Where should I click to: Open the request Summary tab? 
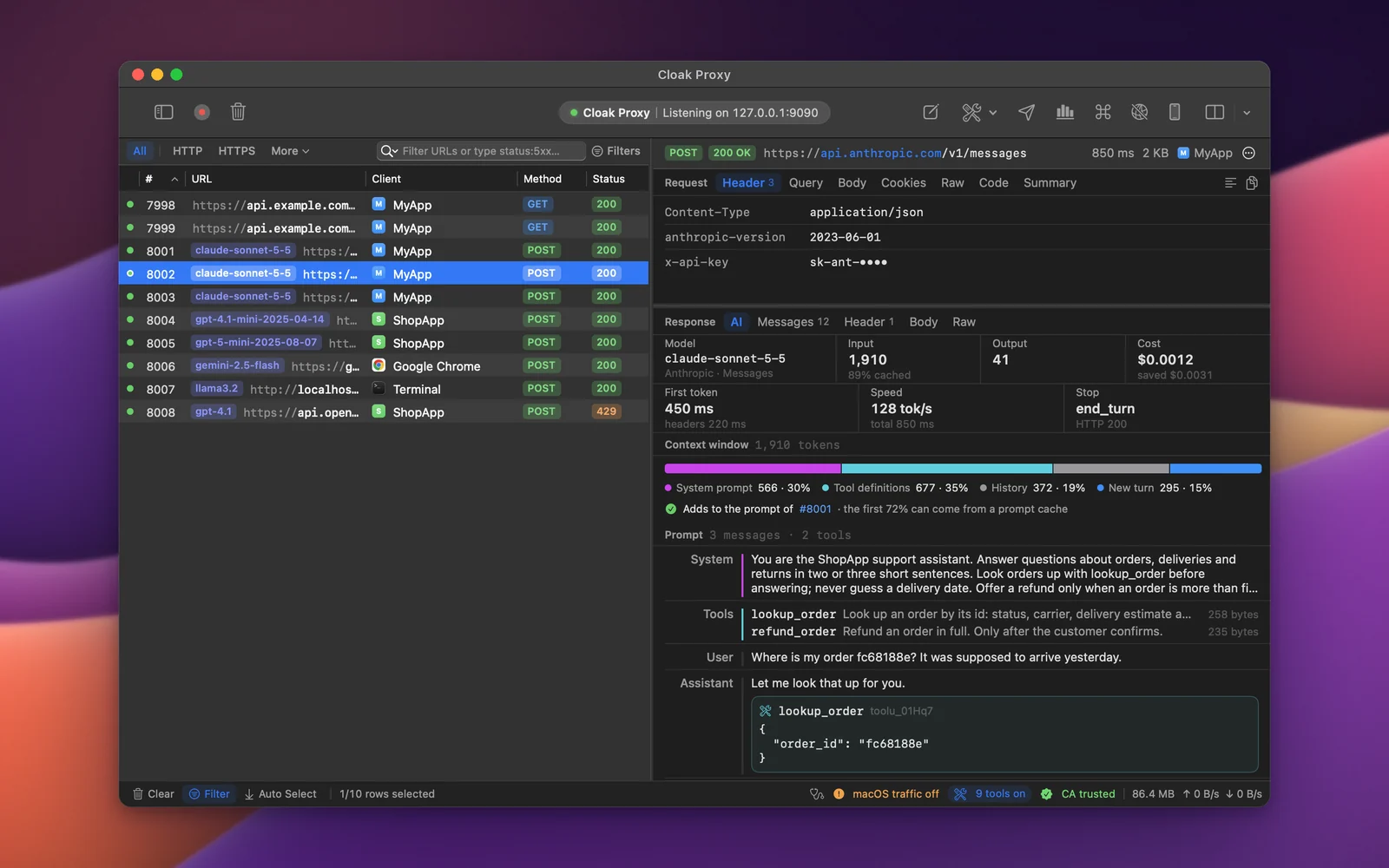(1050, 183)
